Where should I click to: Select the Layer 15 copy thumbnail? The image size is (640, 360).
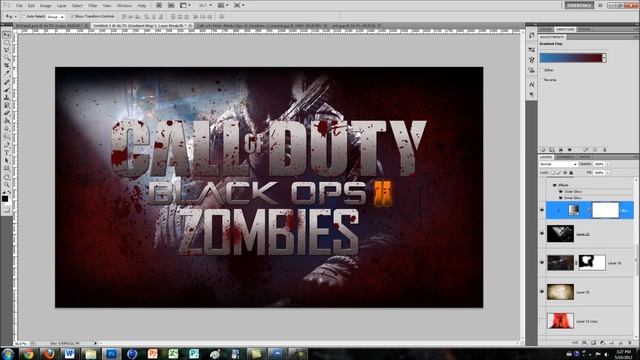(560, 321)
